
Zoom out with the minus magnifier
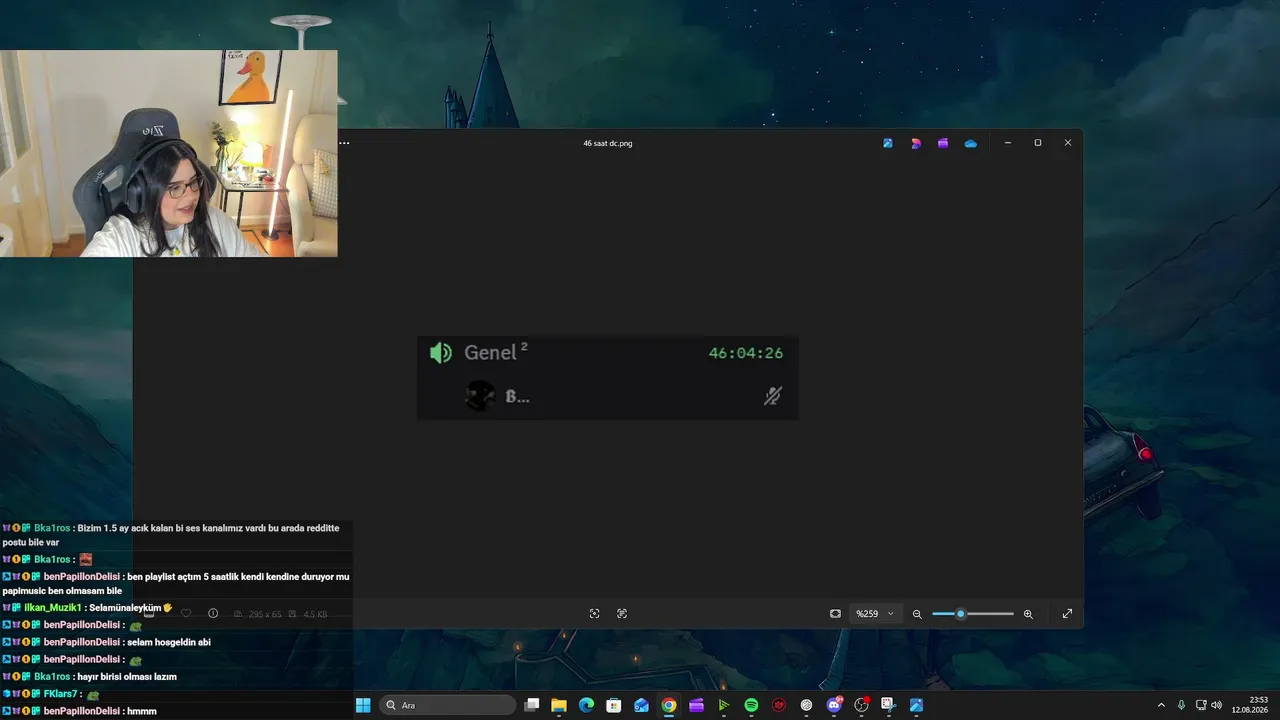pyautogui.click(x=917, y=613)
